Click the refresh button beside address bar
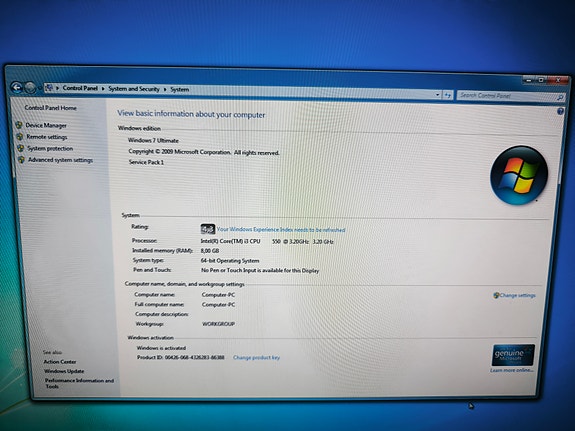 (x=448, y=95)
